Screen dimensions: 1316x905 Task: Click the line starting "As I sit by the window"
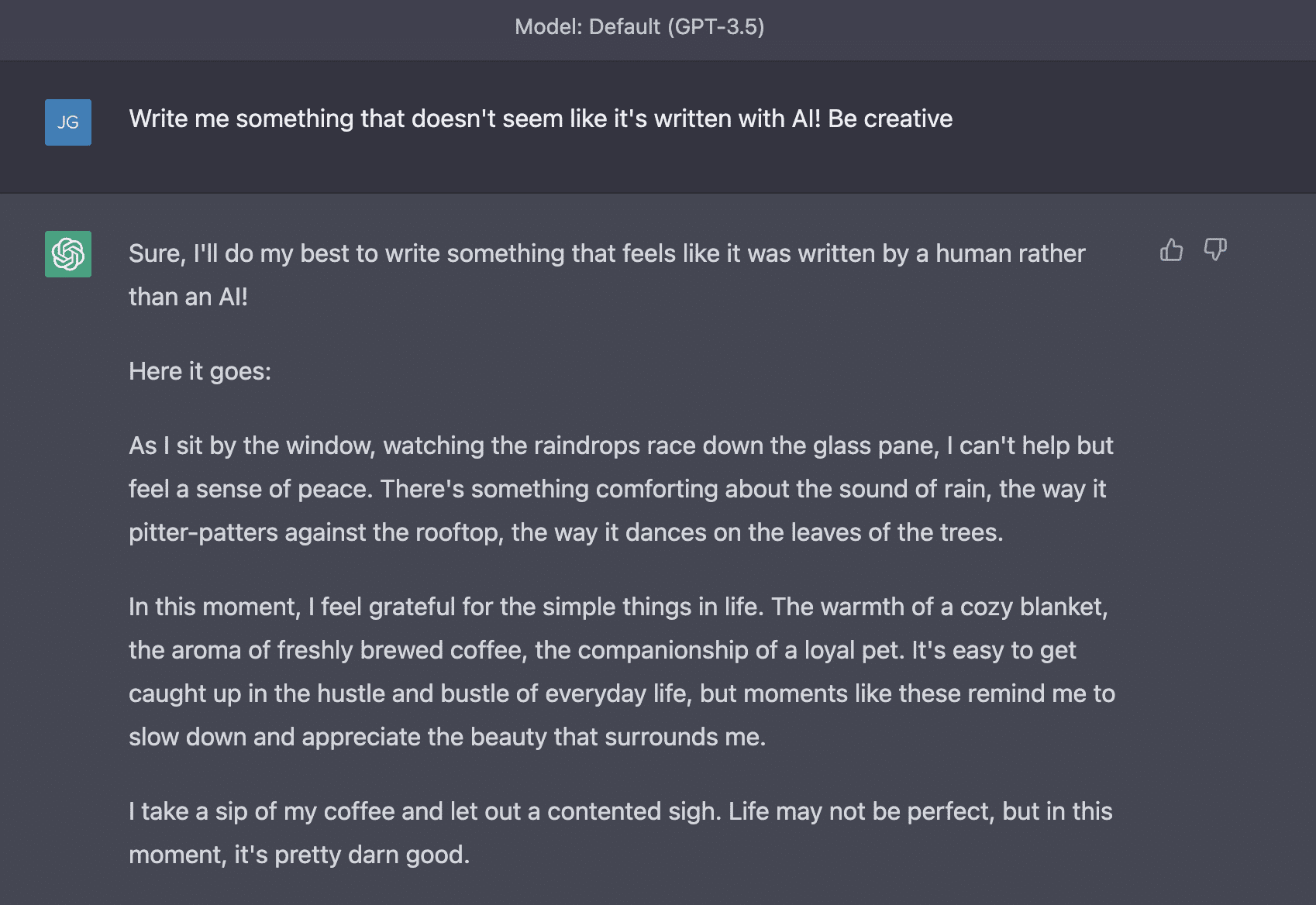620,446
